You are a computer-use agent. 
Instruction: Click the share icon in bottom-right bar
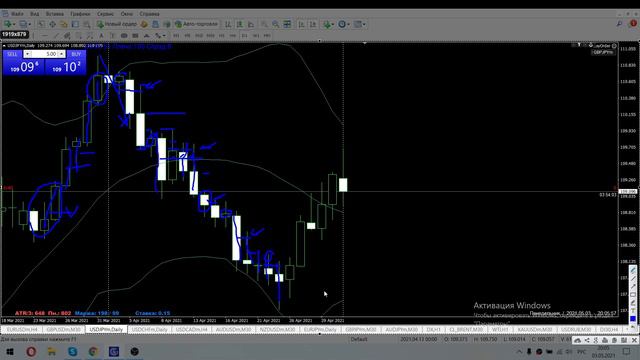tap(587, 340)
